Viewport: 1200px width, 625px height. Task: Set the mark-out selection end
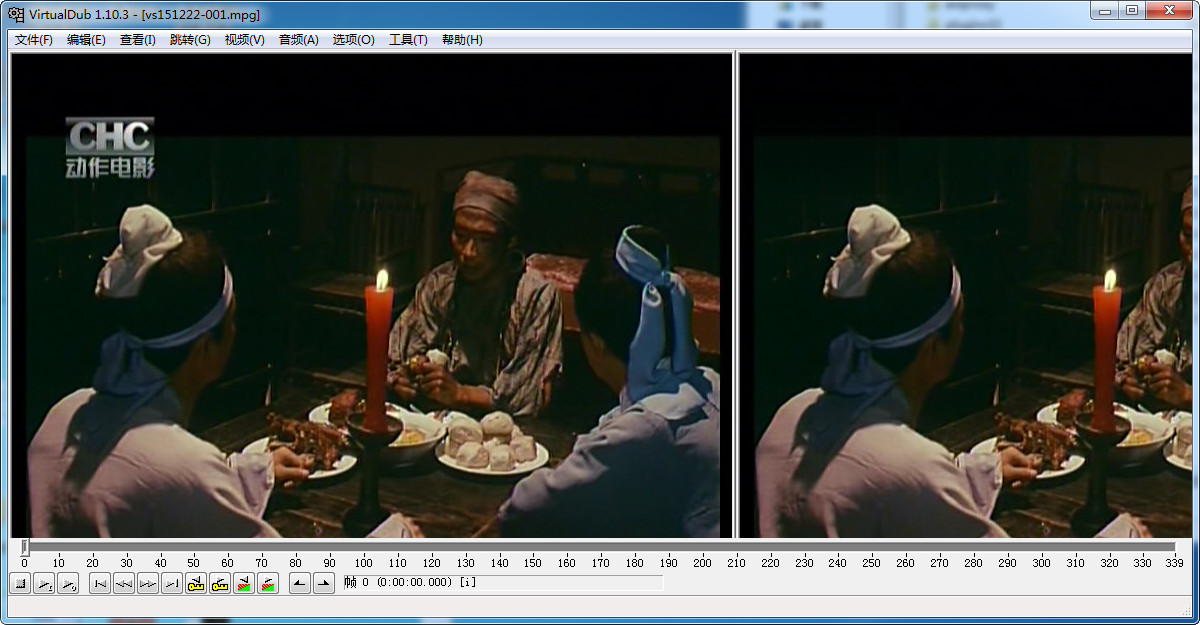click(324, 583)
